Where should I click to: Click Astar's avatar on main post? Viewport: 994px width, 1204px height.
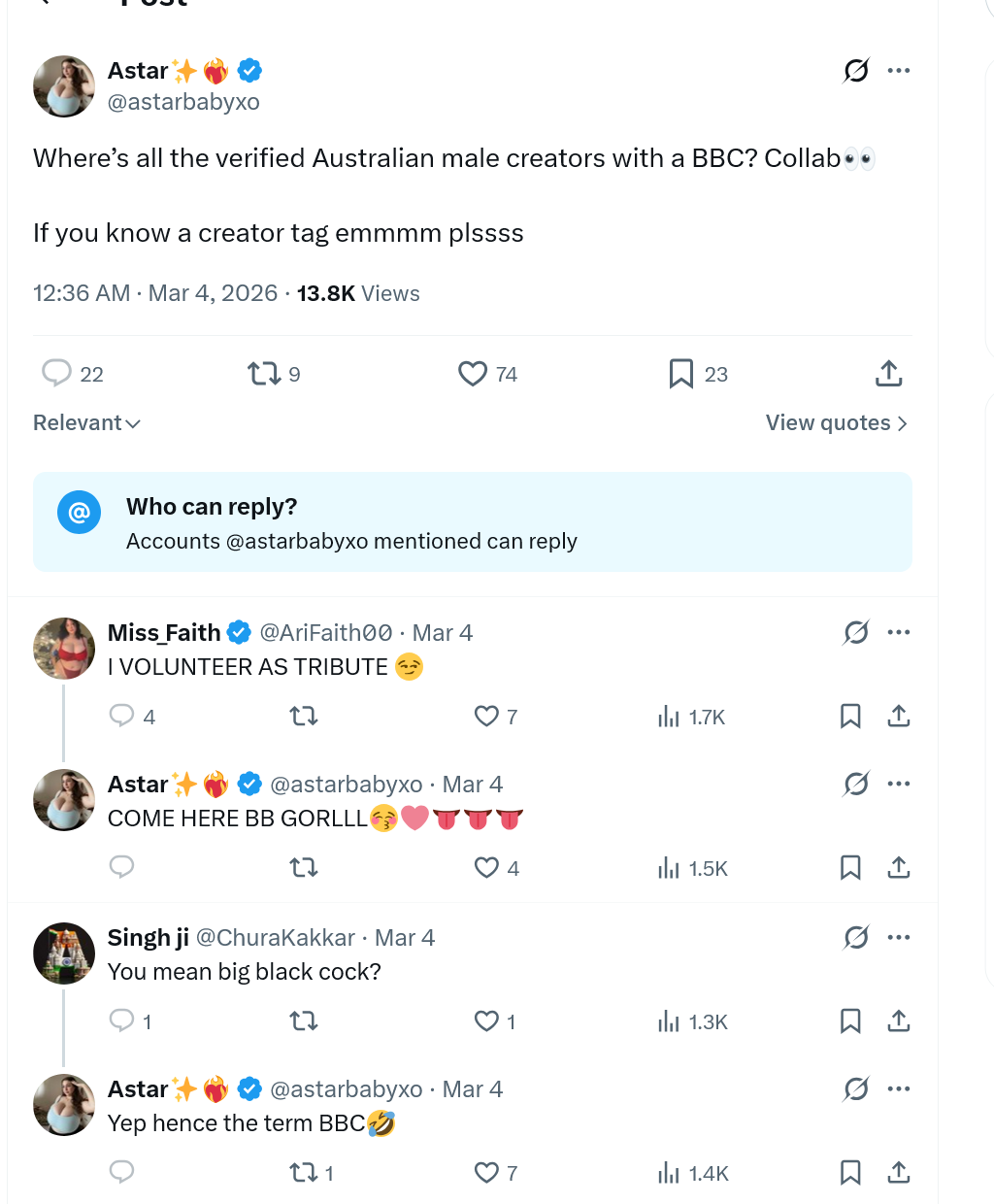pos(64,86)
